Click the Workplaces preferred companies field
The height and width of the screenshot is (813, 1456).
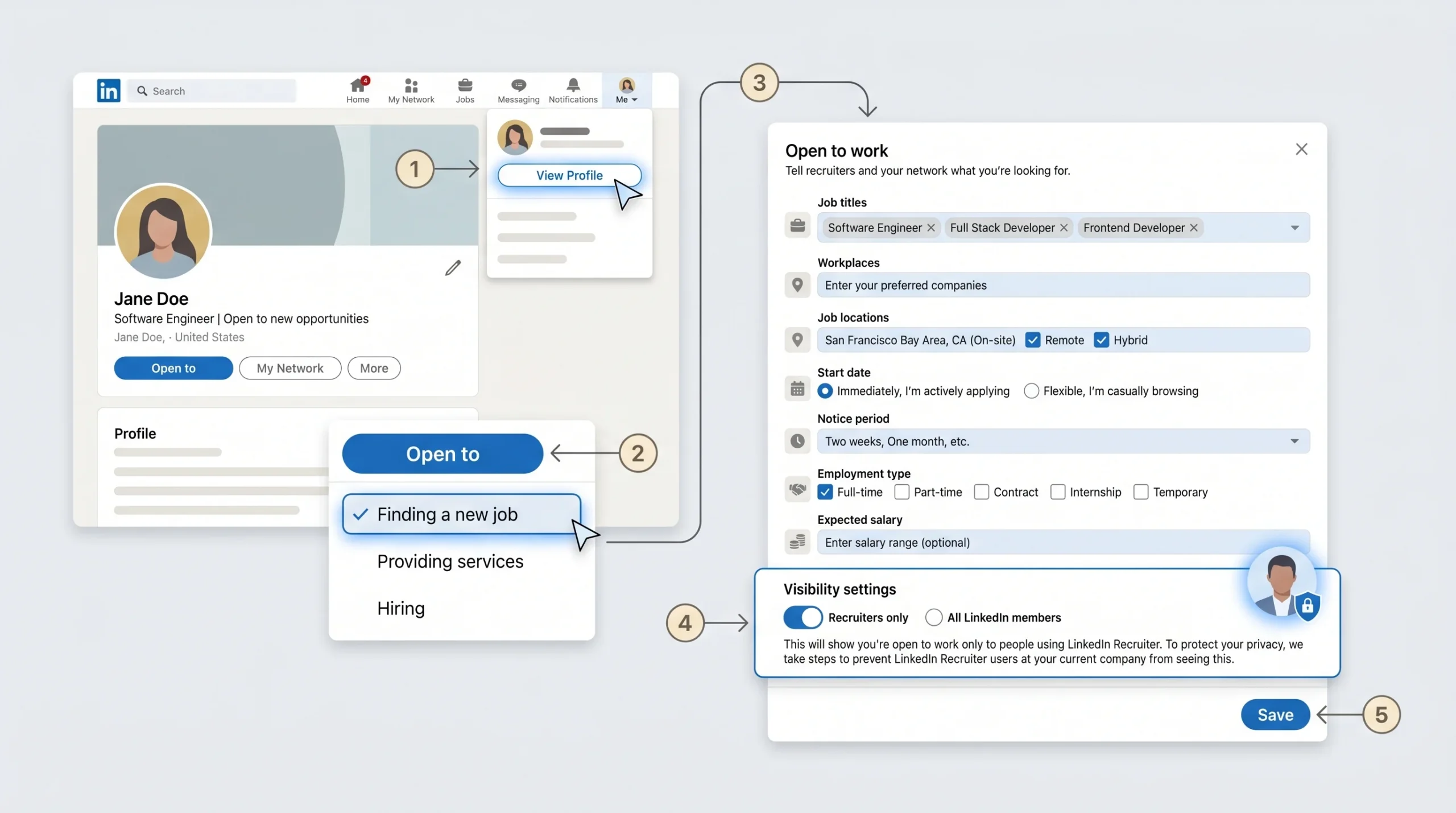coord(1064,285)
